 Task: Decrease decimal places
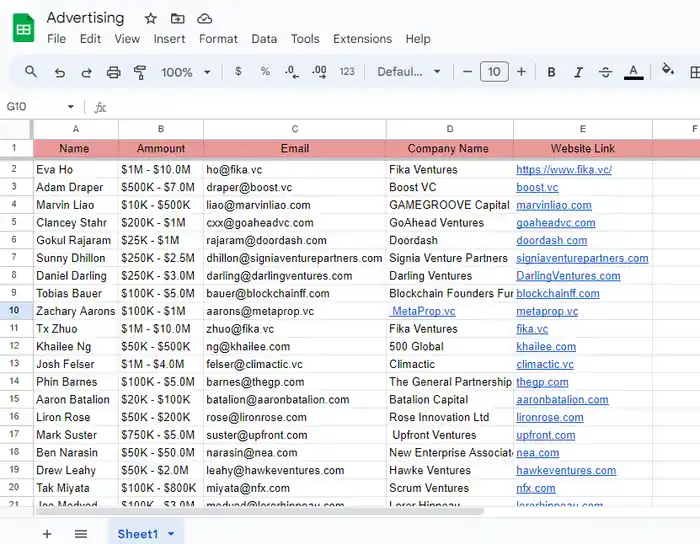(292, 72)
